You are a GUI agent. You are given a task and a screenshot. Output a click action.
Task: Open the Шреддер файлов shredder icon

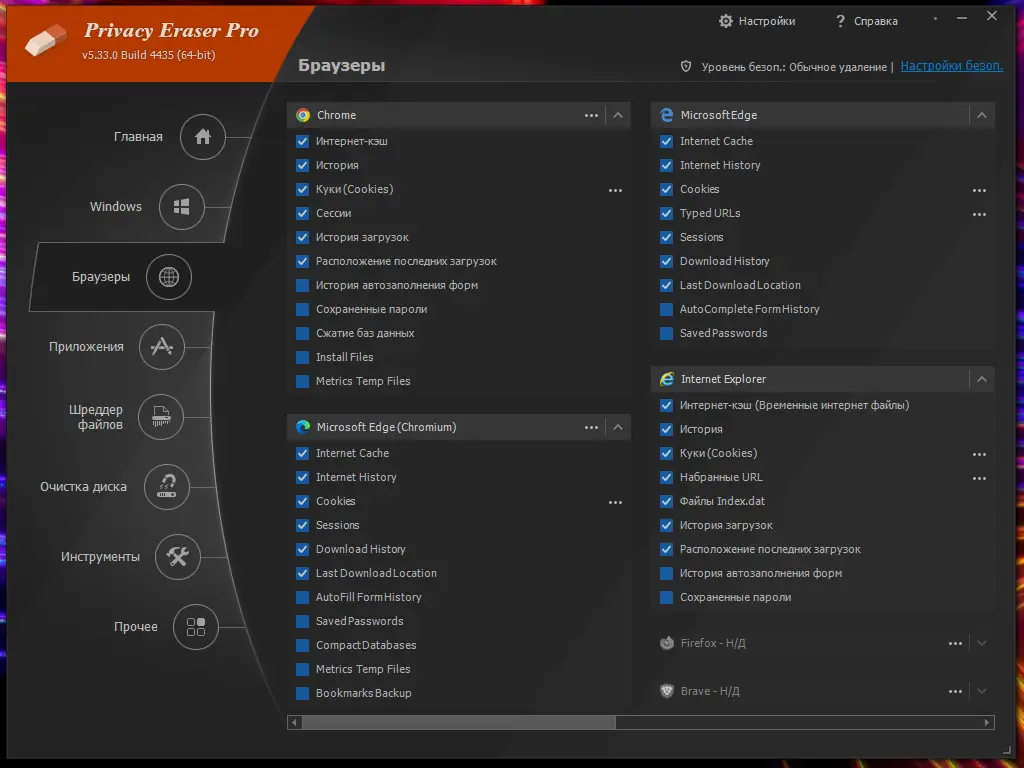(x=161, y=417)
